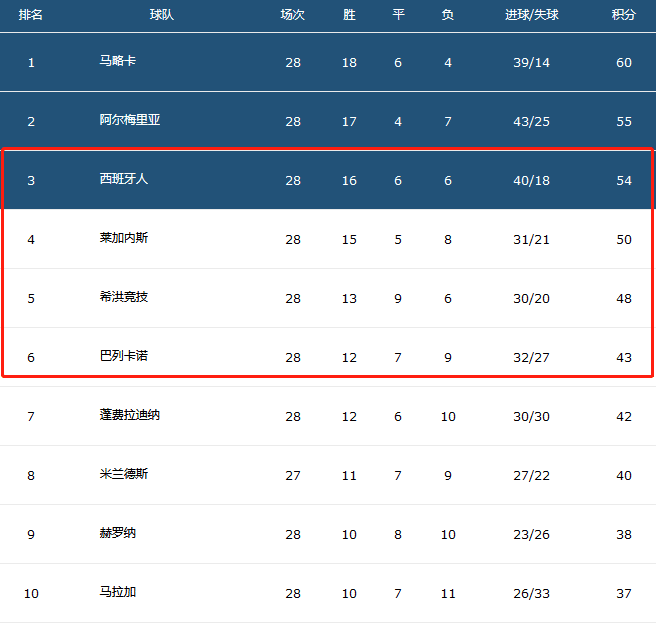
Task: Click the 马略卡 team name
Action: point(118,62)
